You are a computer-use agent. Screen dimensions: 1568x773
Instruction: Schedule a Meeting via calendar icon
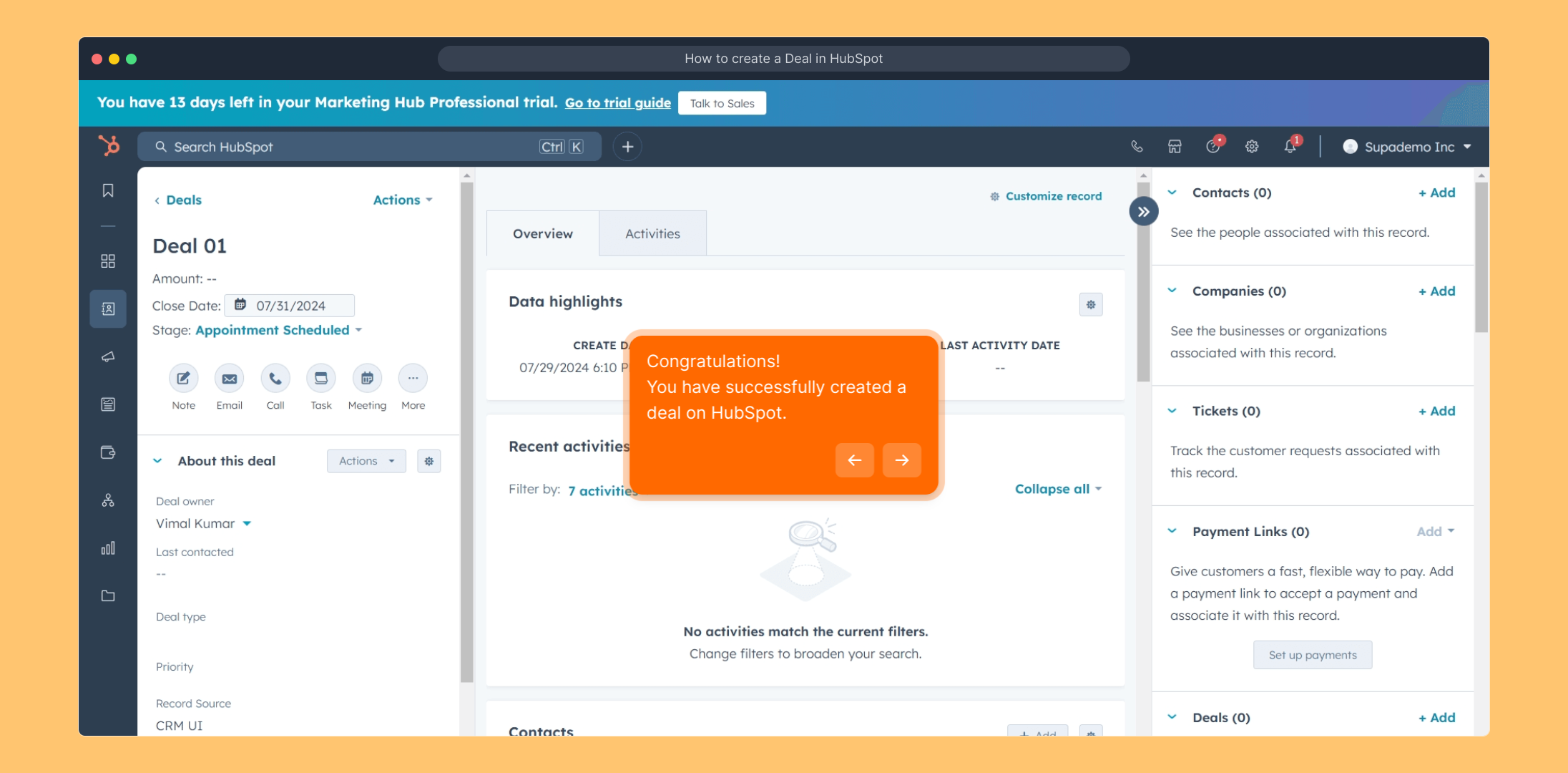(367, 378)
